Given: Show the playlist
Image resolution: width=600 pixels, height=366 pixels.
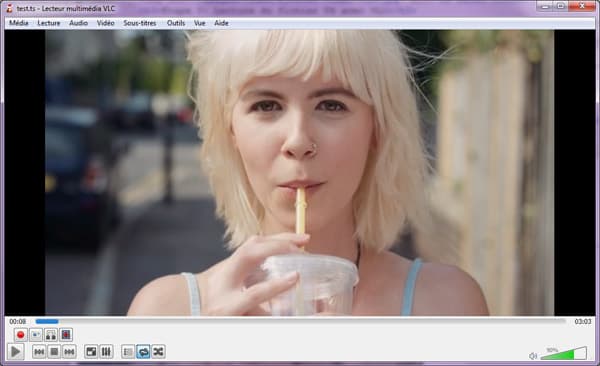Looking at the screenshot, I should pos(128,351).
